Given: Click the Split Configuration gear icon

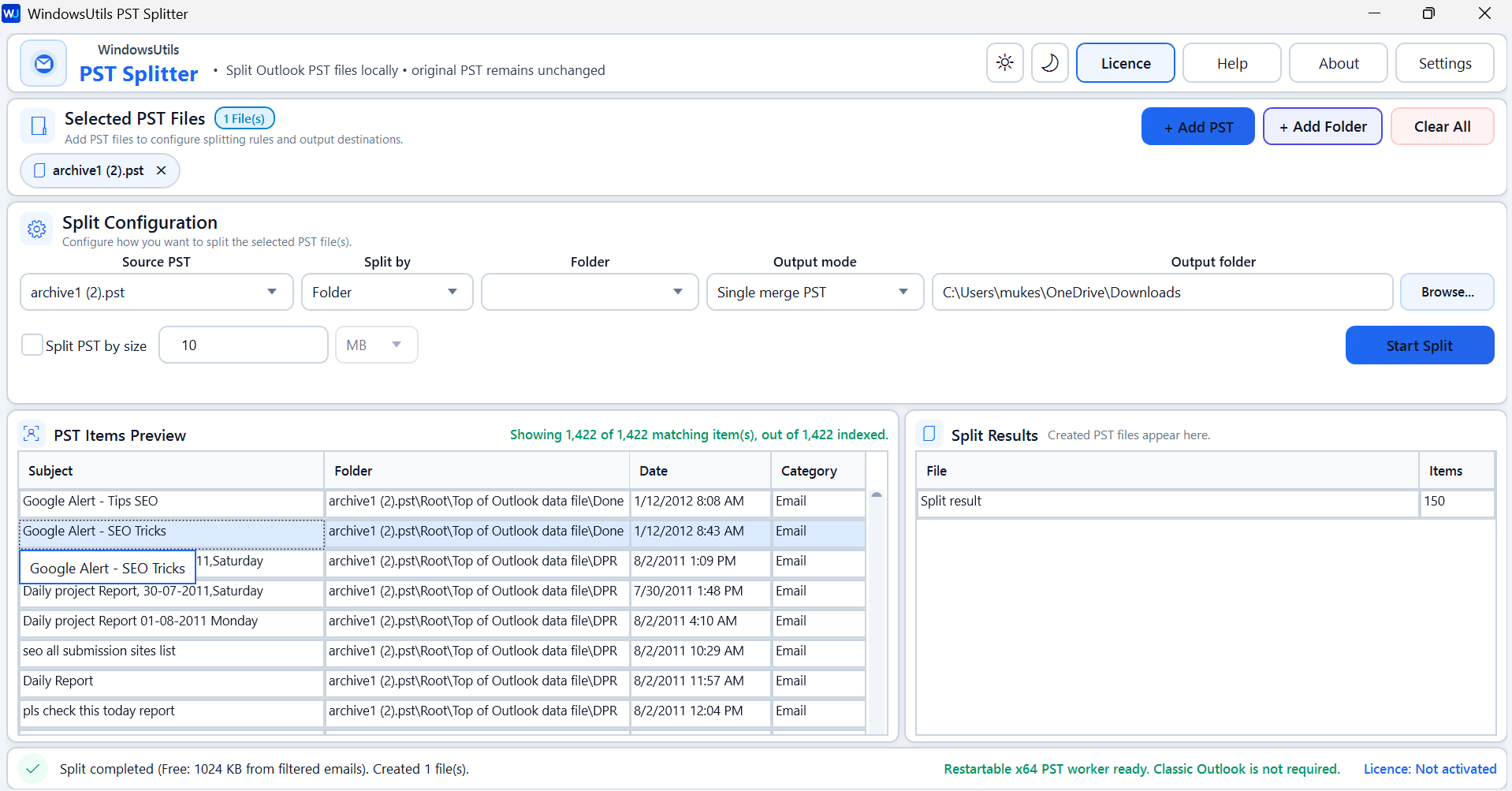Looking at the screenshot, I should click(36, 229).
